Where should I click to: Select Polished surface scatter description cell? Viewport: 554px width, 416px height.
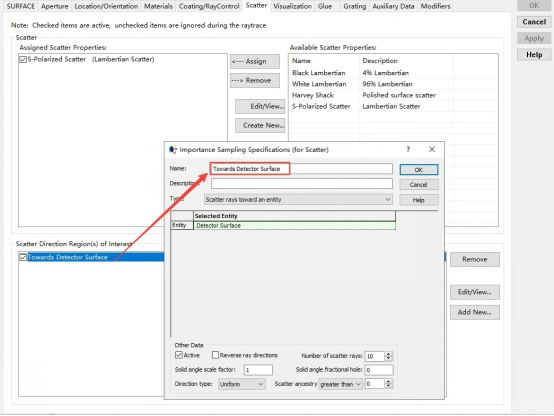(x=399, y=95)
